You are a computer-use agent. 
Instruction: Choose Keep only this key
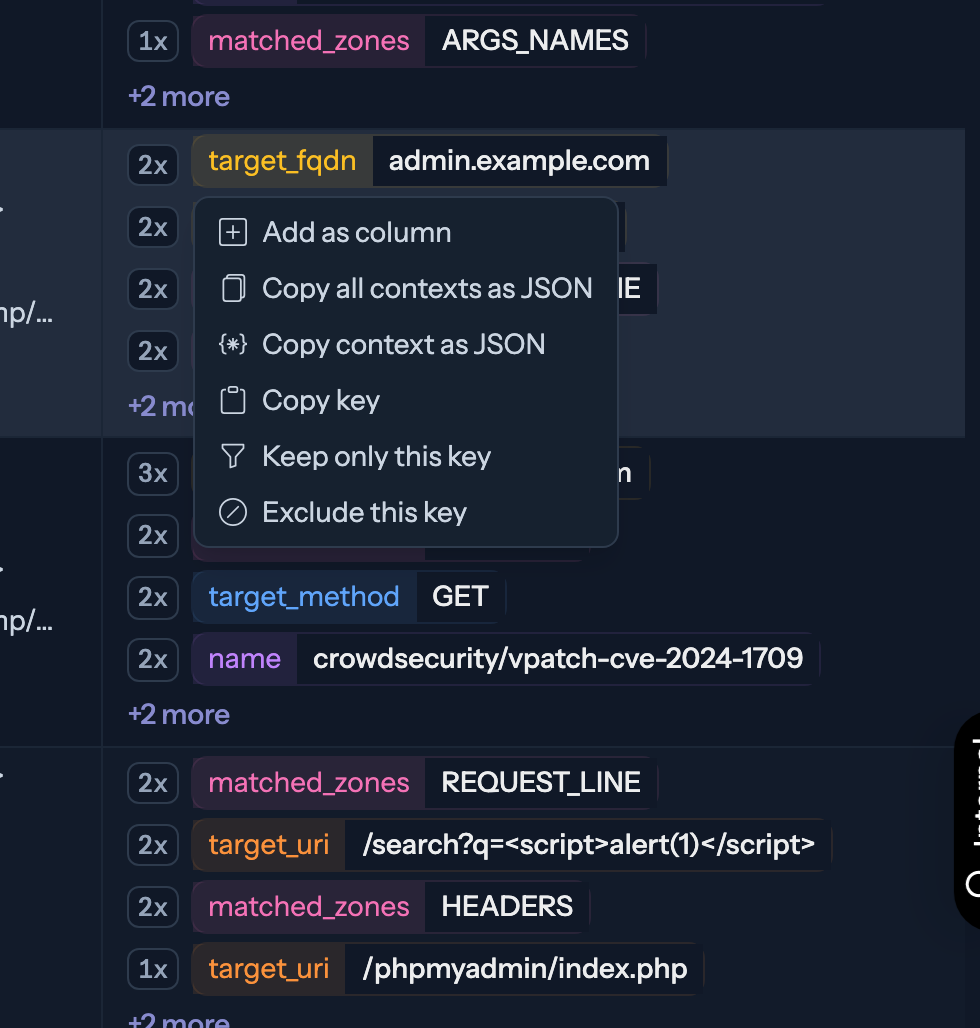(406, 456)
